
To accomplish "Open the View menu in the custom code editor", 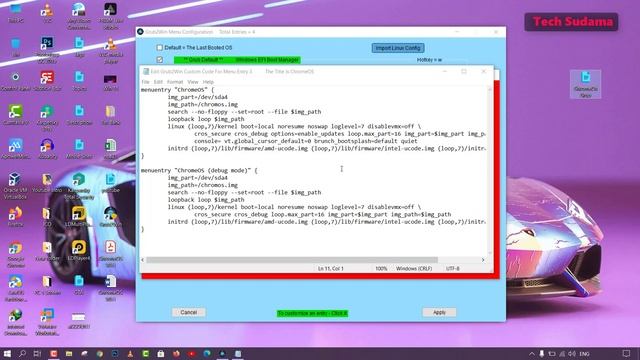I will tap(193, 82).
